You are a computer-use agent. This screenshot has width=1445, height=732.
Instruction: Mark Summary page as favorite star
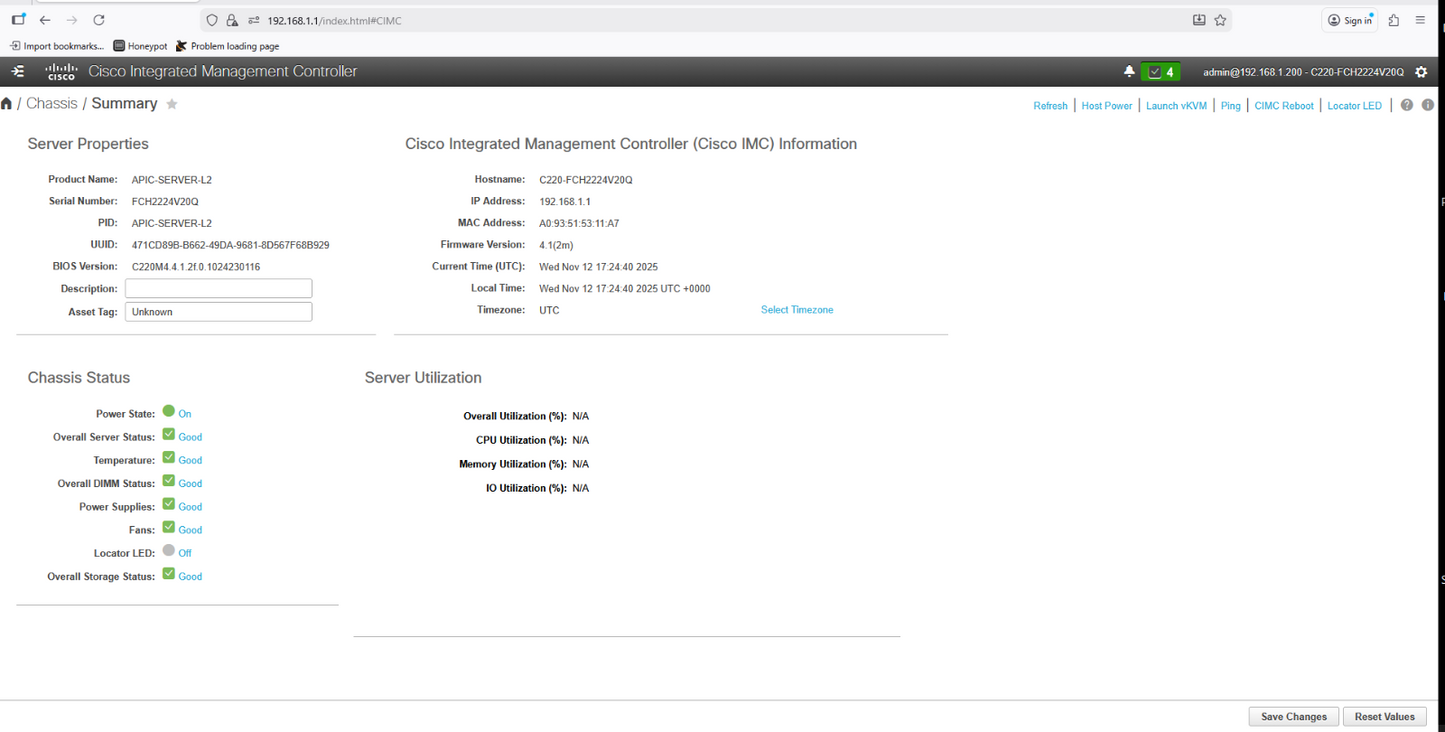click(172, 104)
